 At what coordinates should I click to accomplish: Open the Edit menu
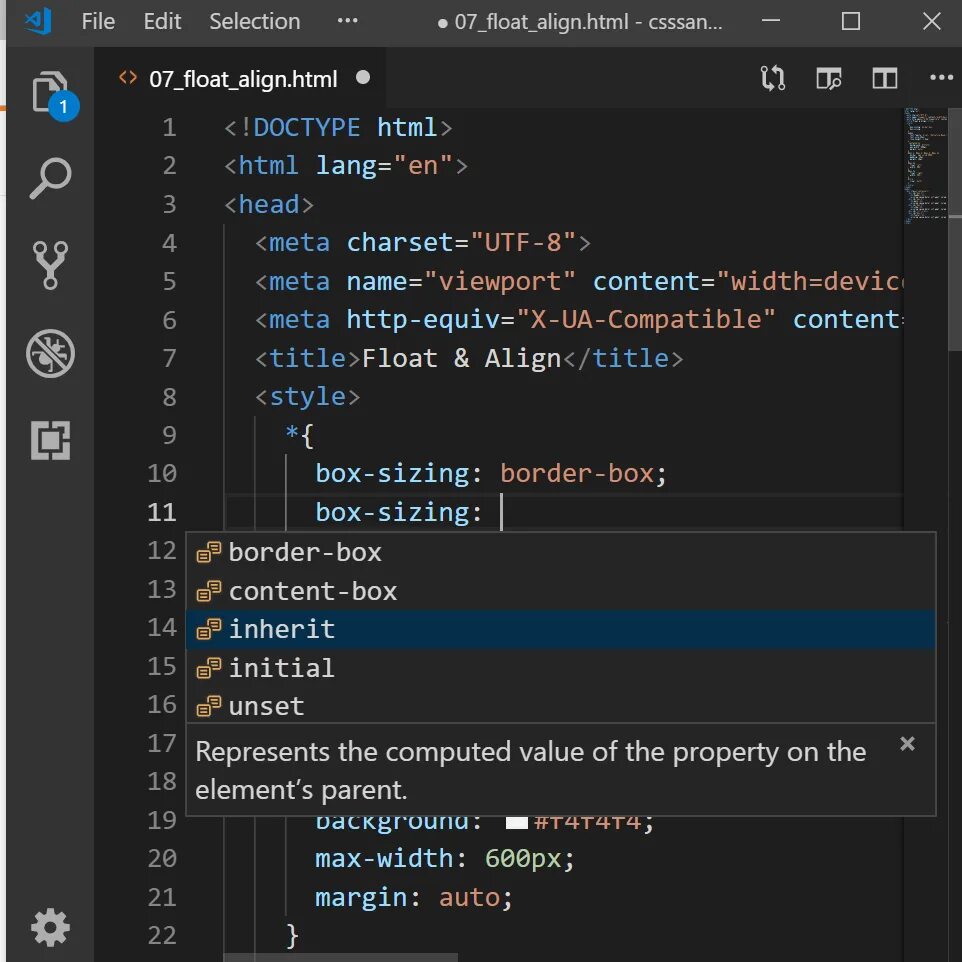point(162,21)
